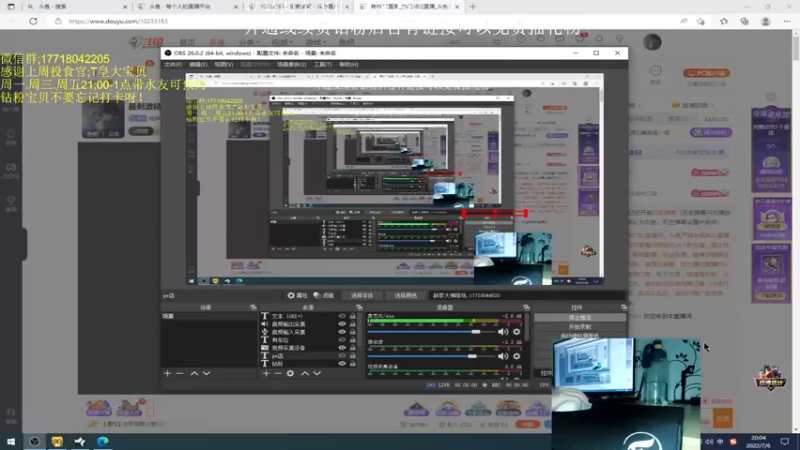Open browser collections icon
The image size is (800, 450).
pyautogui.click(x=744, y=21)
